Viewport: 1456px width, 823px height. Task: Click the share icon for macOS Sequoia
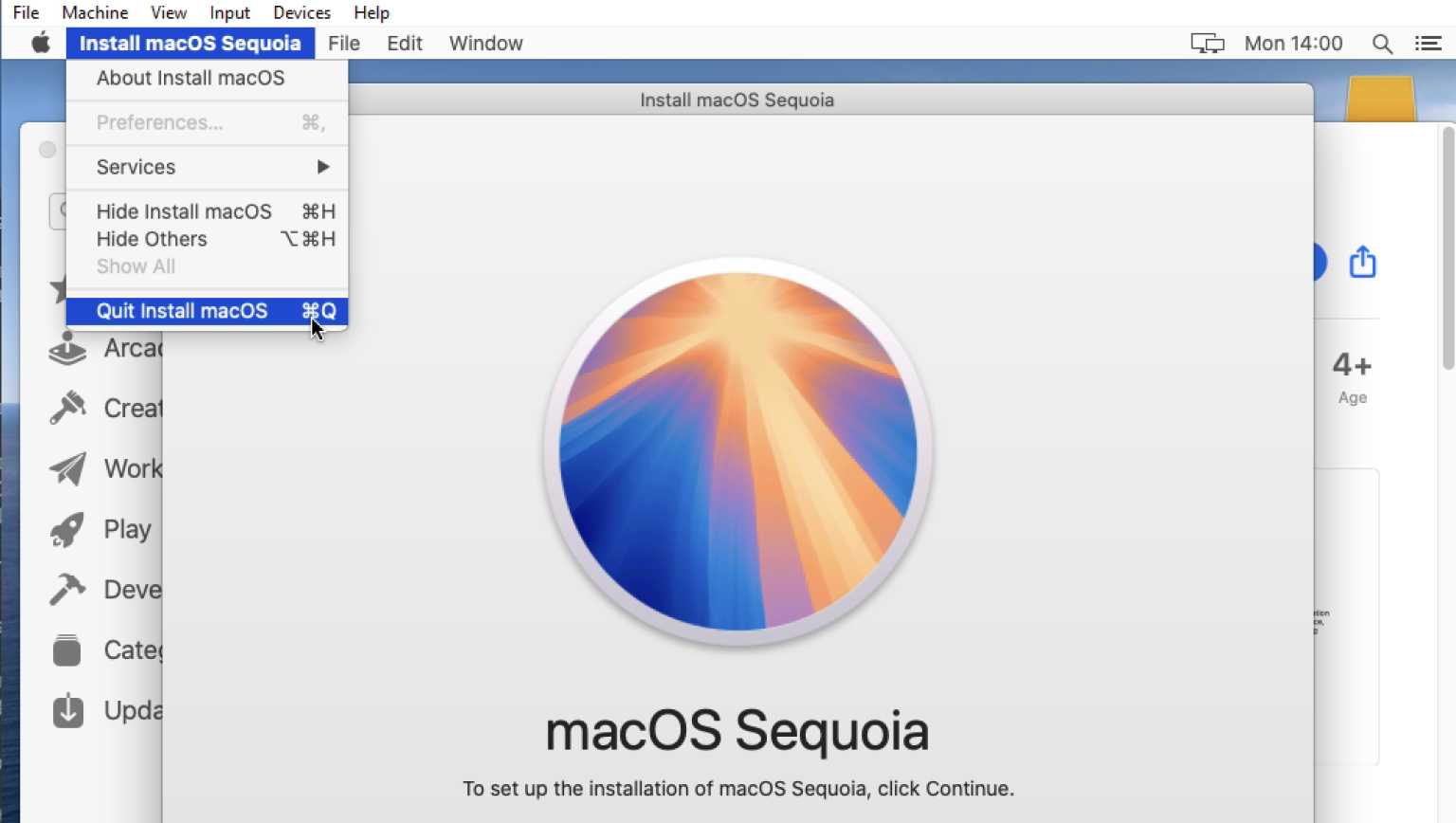click(1362, 262)
